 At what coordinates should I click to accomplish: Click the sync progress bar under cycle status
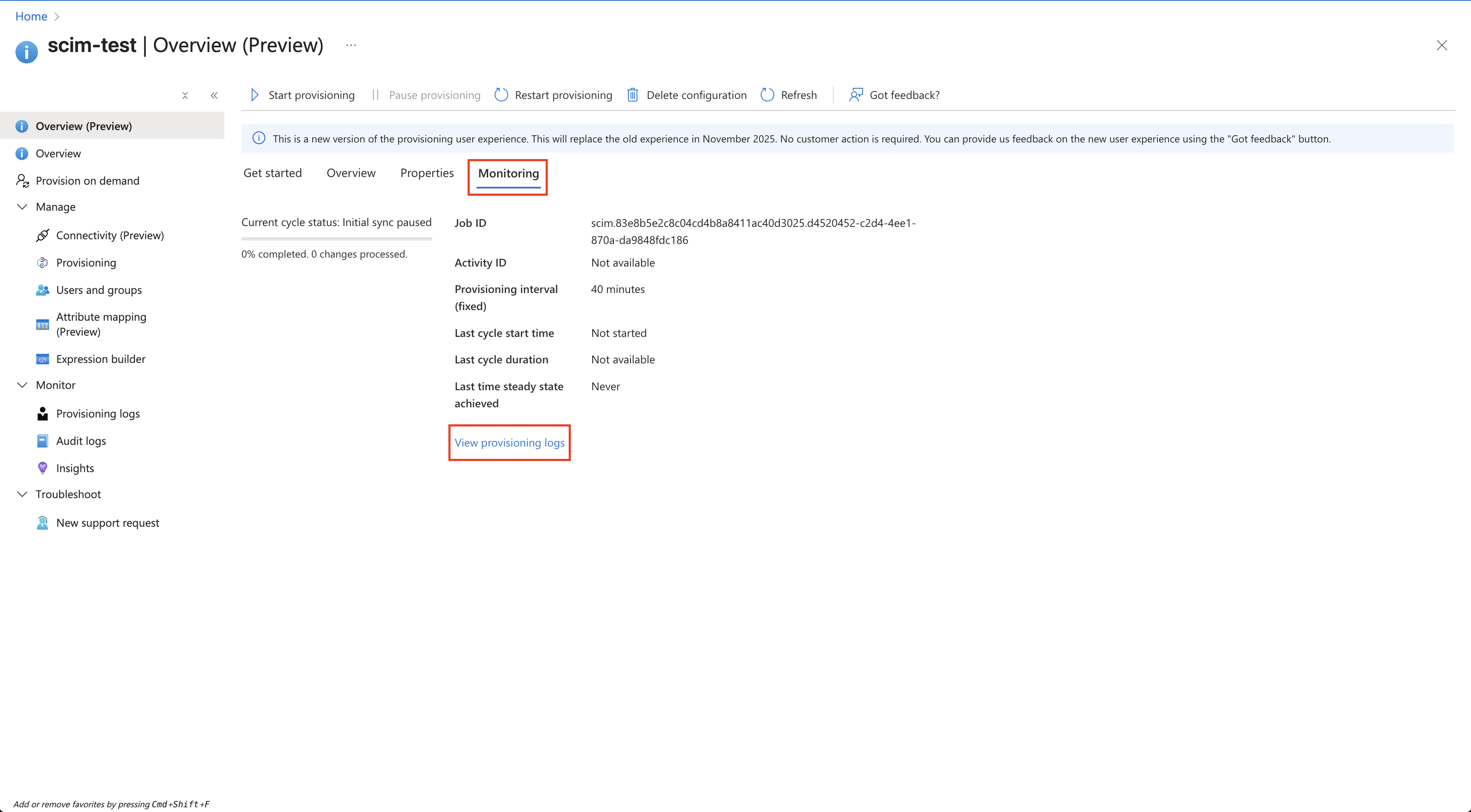point(336,239)
